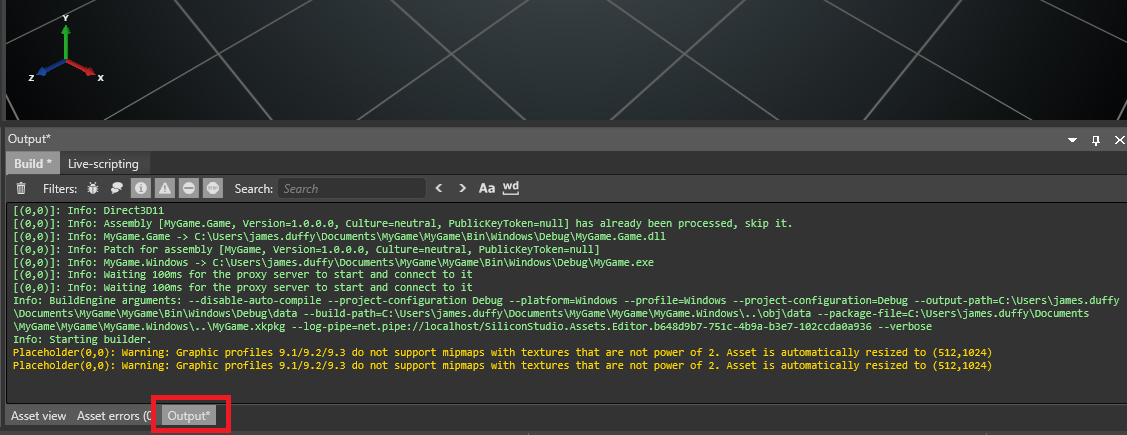Toggle the info messages filter
Image resolution: width=1127 pixels, height=435 pixels.
point(141,188)
